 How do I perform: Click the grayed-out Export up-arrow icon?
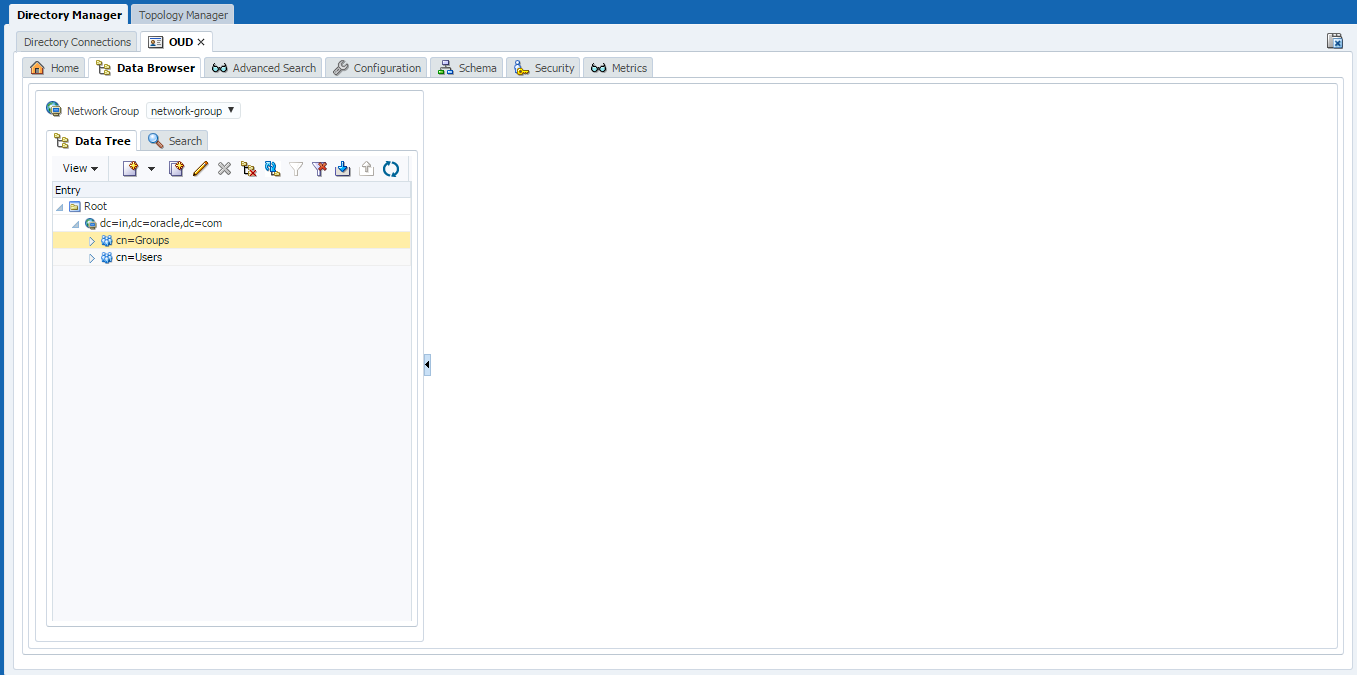tap(367, 169)
